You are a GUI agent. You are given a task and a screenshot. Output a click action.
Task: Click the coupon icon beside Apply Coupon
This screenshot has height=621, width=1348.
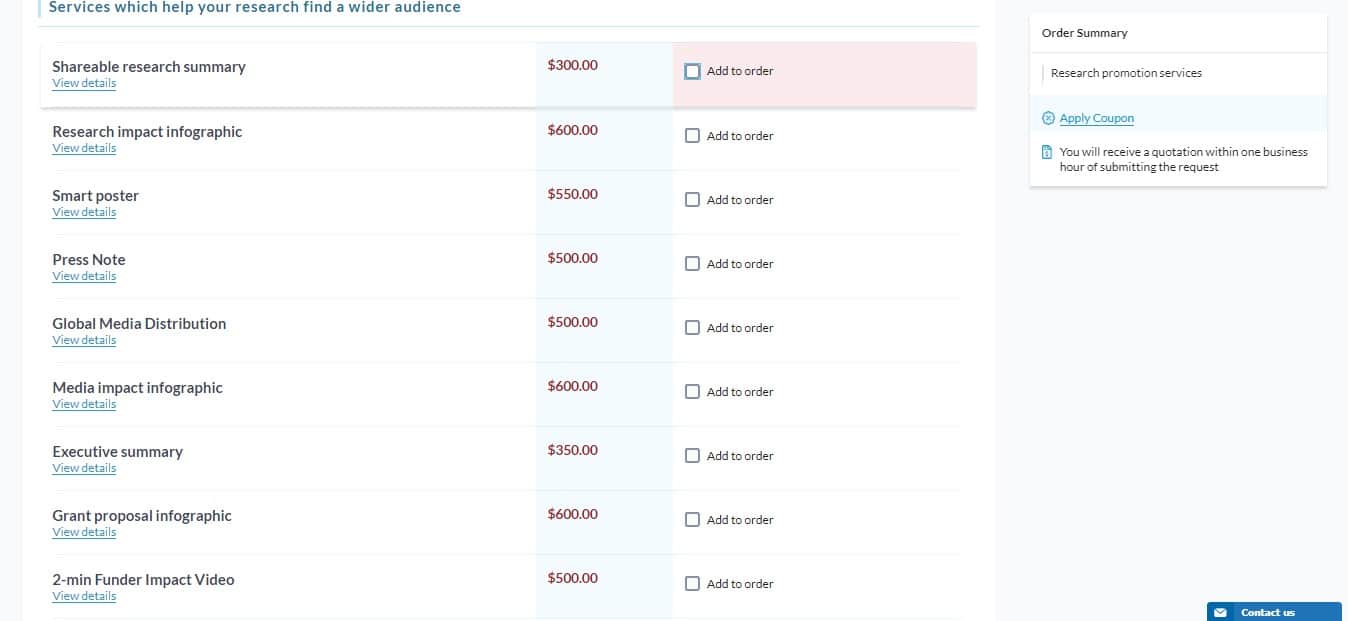[1048, 118]
